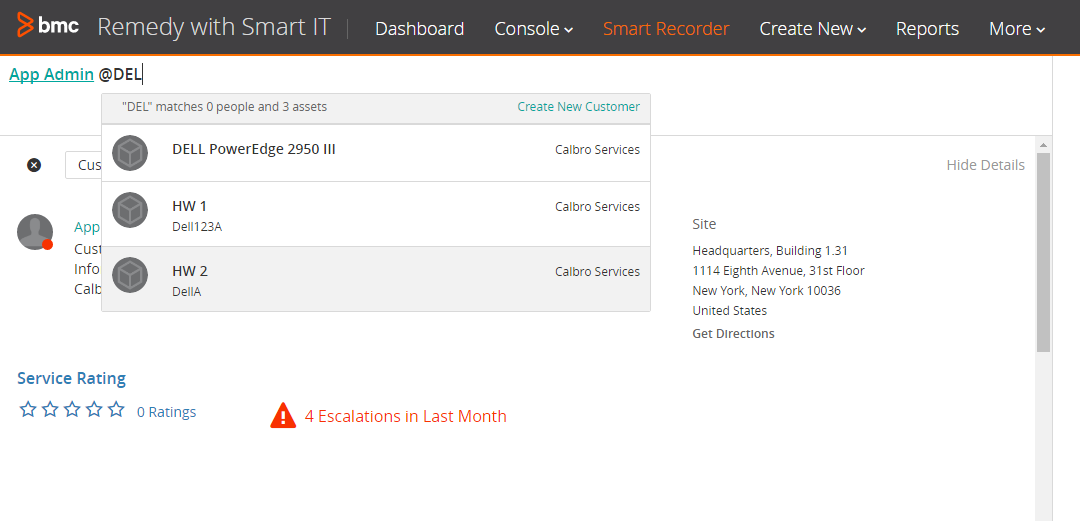Click Calbro Services next to HW 1
The width and height of the screenshot is (1080, 521).
[597, 207]
